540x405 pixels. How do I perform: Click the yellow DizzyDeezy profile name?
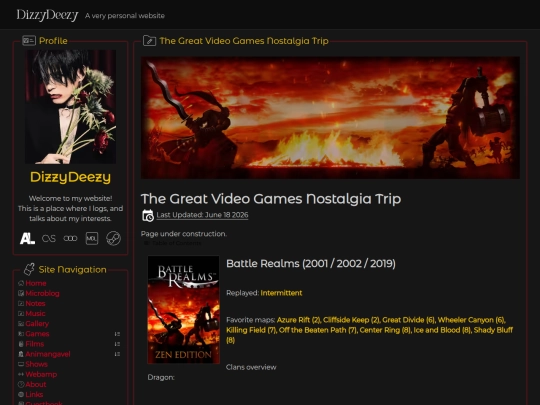pos(70,177)
